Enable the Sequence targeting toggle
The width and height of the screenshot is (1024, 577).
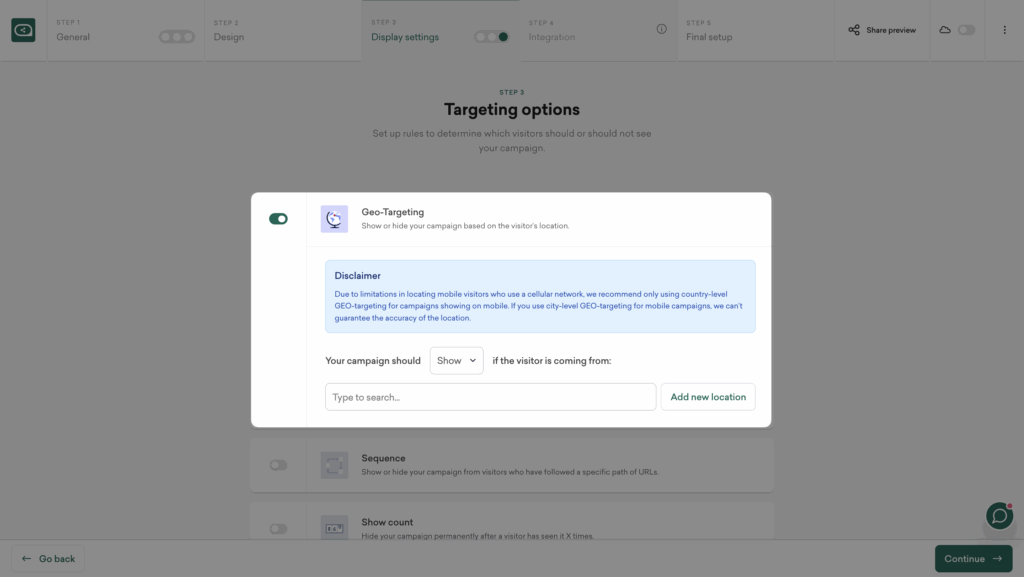coord(278,465)
